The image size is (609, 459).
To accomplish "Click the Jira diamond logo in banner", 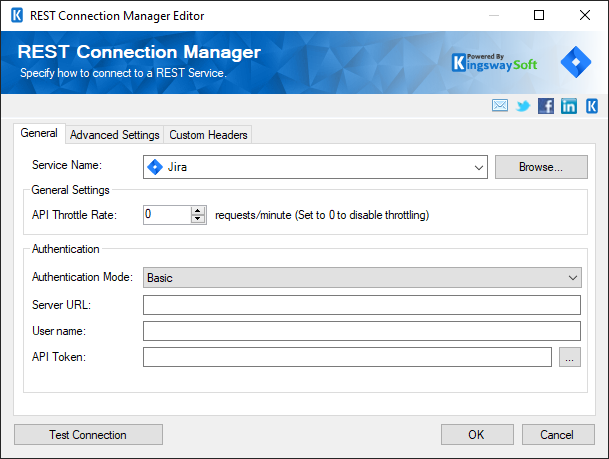I will [x=576, y=62].
